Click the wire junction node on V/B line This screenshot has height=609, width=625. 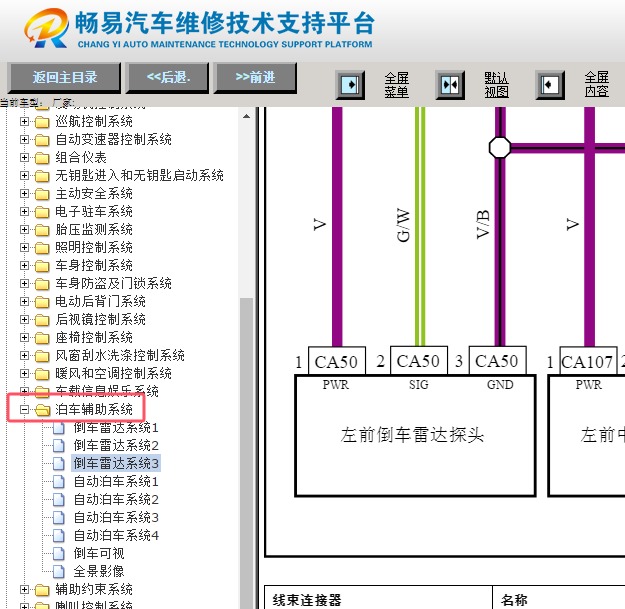pyautogui.click(x=499, y=147)
